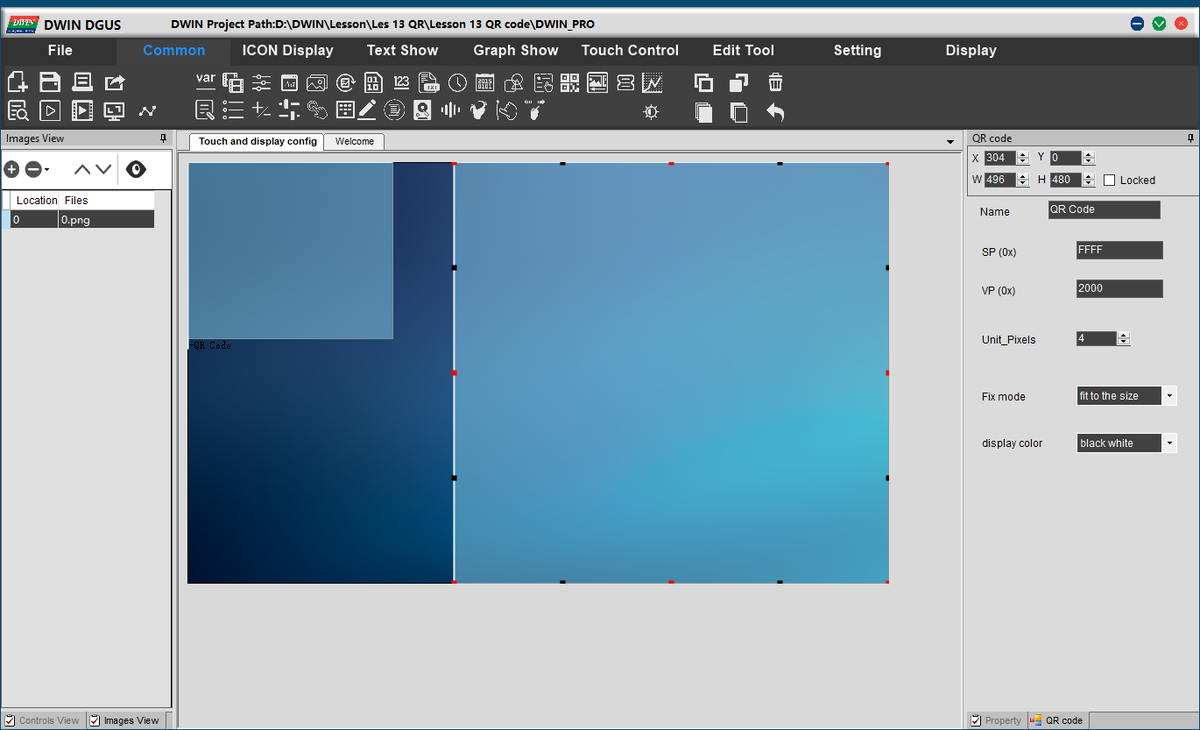
Task: Open the Setting menu
Action: pos(858,50)
